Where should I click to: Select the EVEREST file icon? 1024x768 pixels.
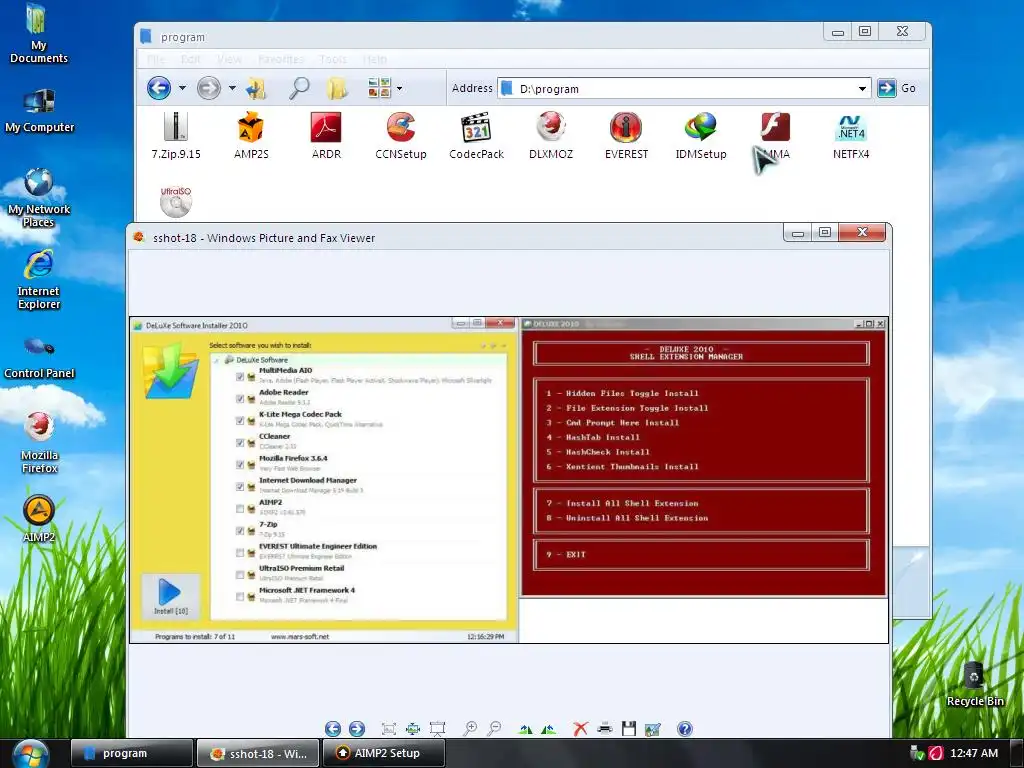click(626, 136)
